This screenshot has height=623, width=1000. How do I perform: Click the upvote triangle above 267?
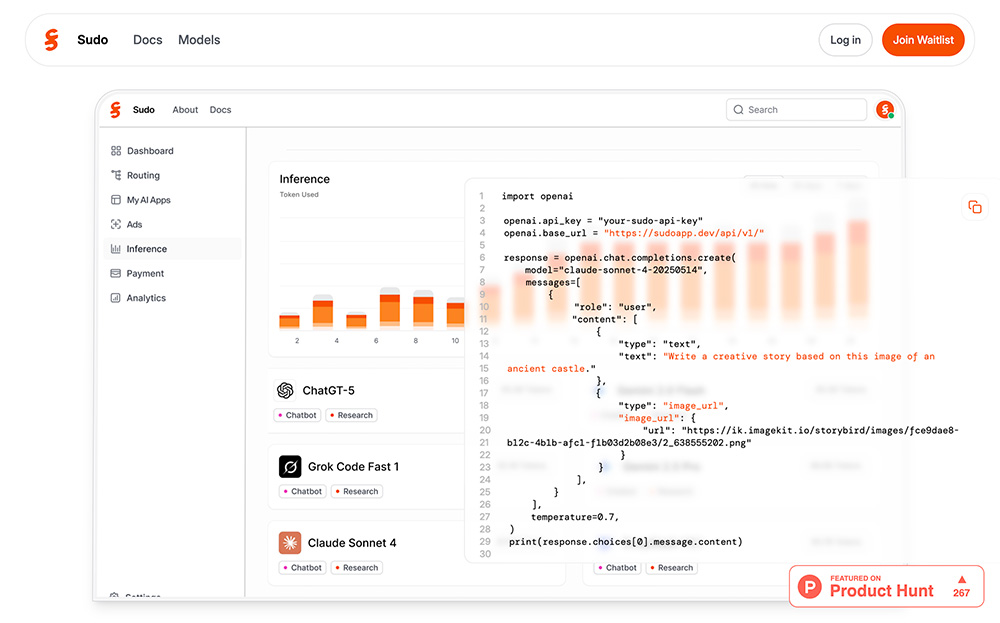(962, 579)
